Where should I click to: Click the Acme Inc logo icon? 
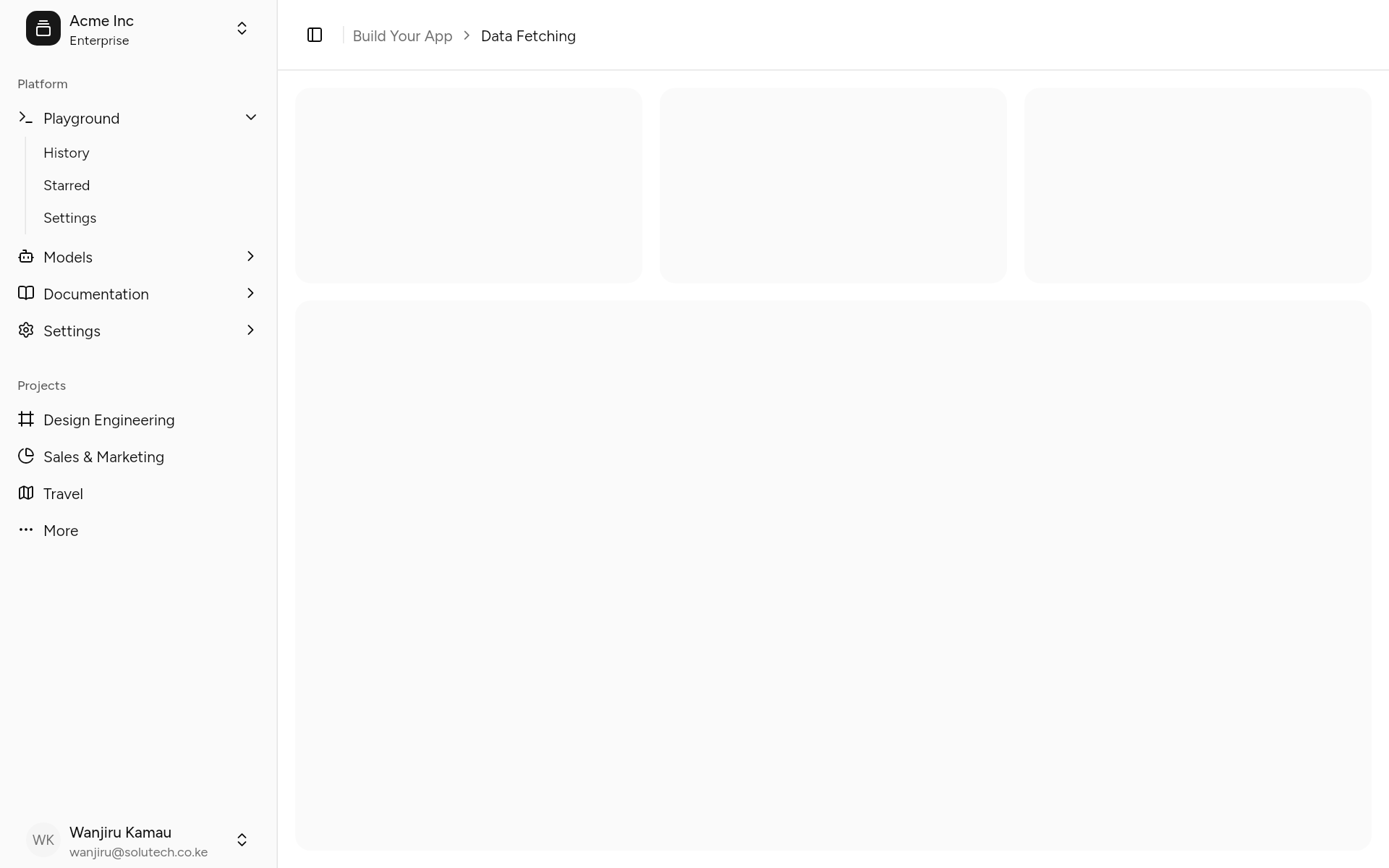(x=43, y=28)
